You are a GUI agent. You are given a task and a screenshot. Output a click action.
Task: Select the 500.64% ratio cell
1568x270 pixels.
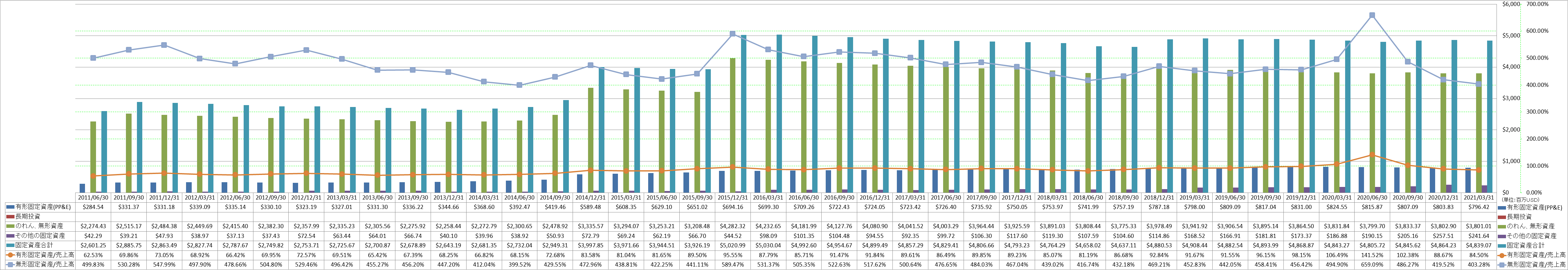coord(910,265)
